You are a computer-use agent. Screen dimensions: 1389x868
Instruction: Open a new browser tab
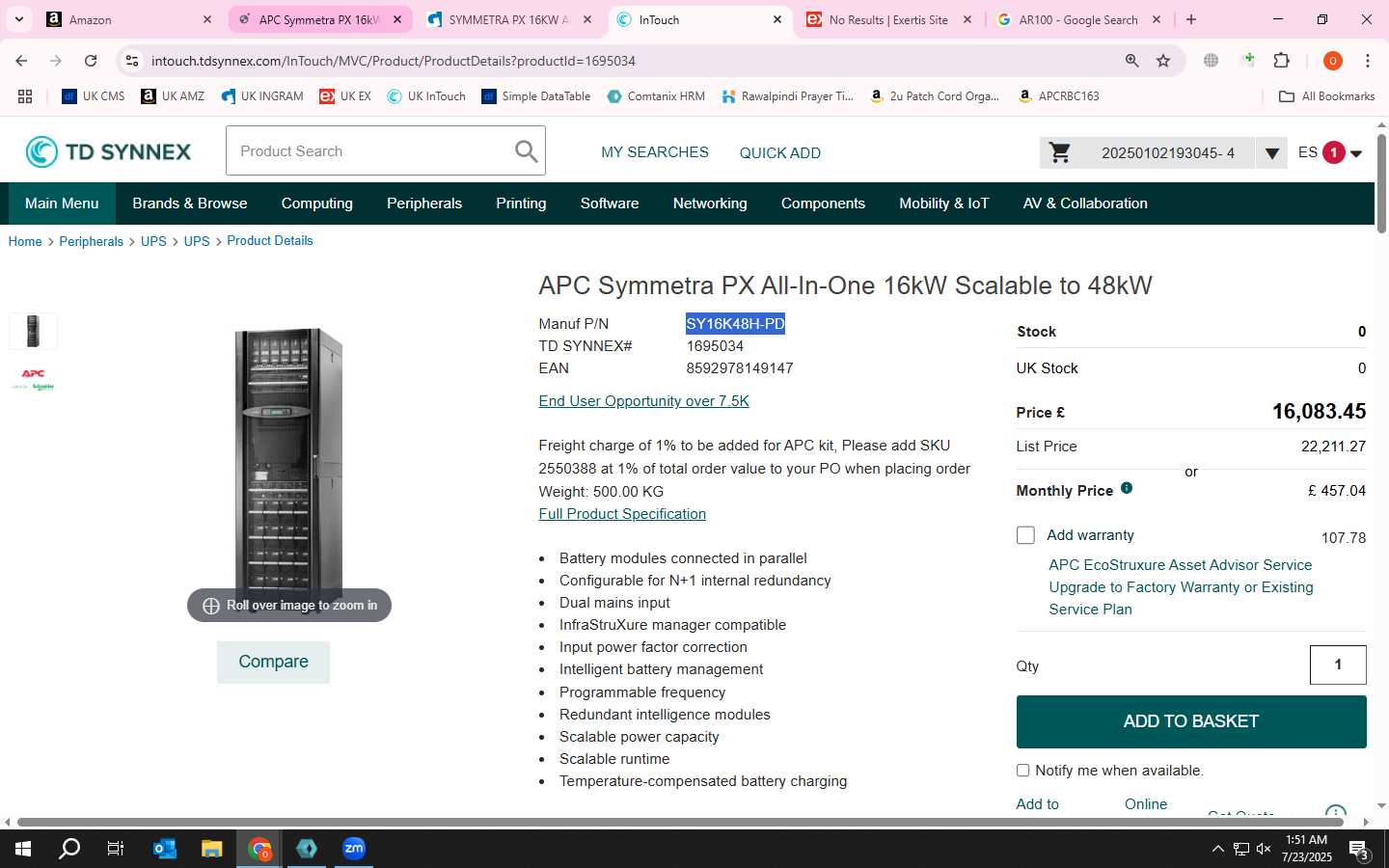[x=1191, y=19]
